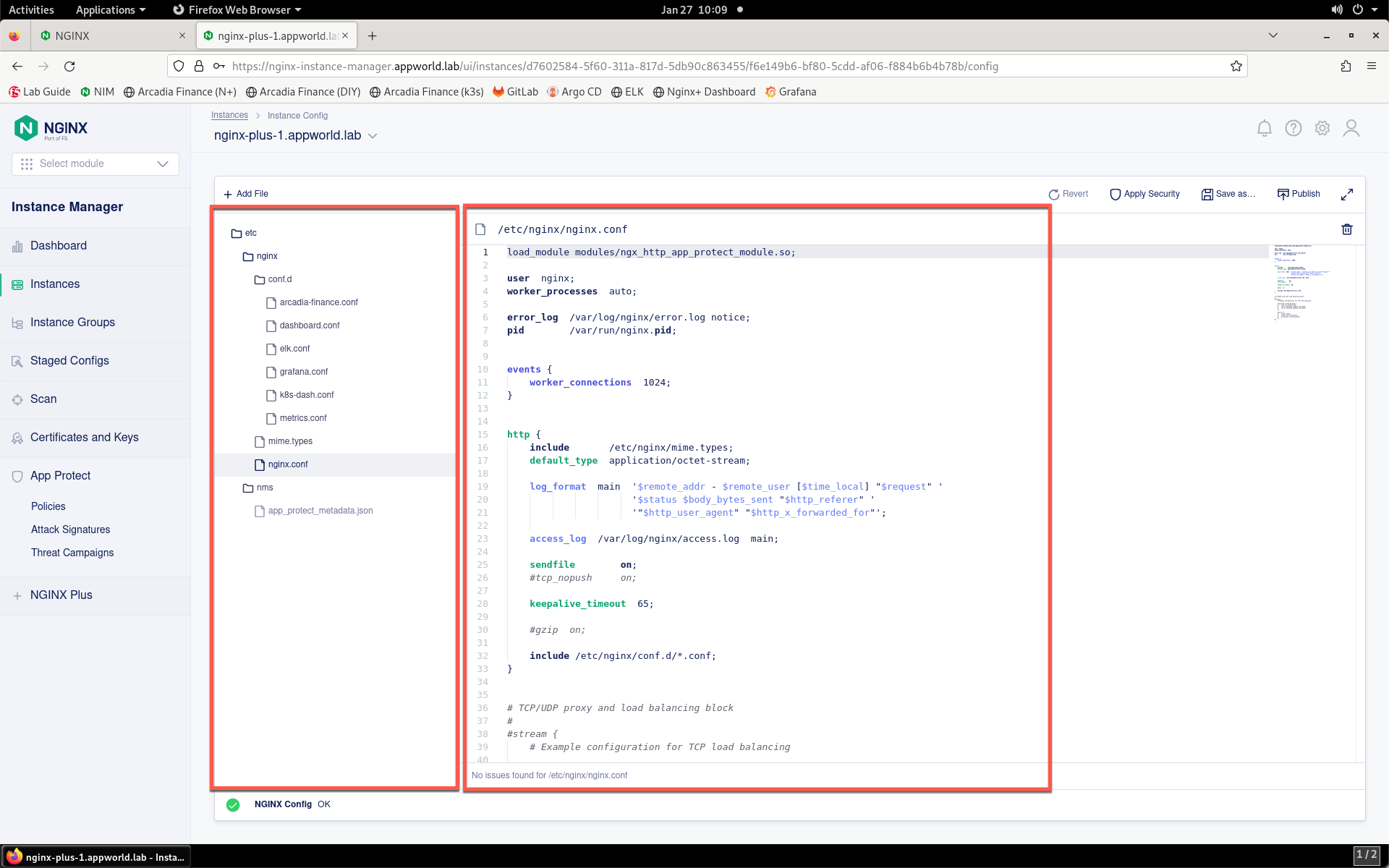Open the help question mark icon

pyautogui.click(x=1293, y=128)
